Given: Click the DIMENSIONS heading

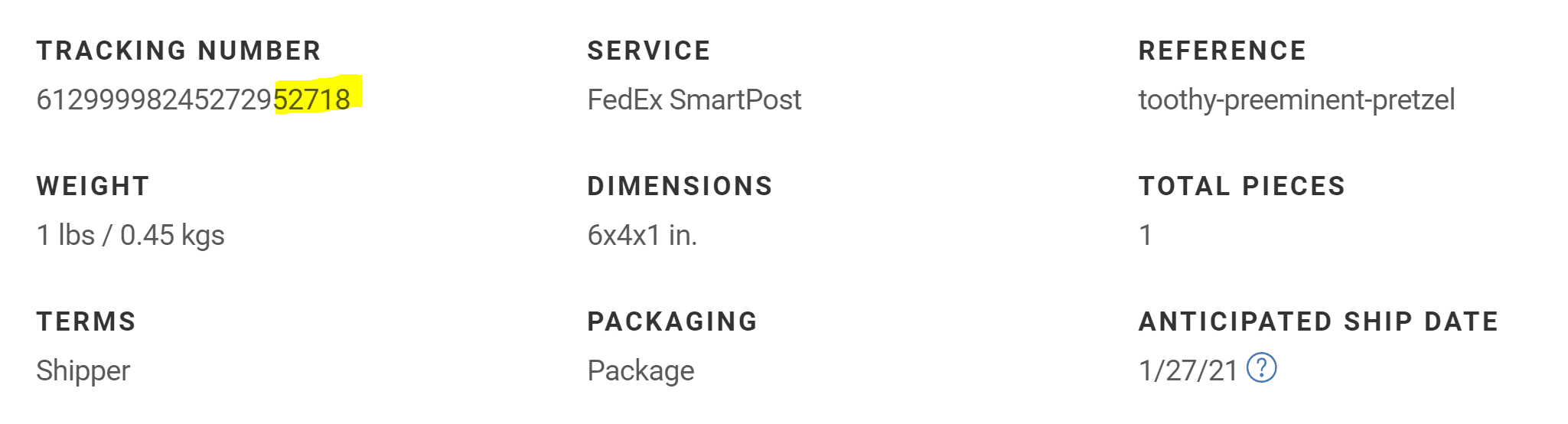Looking at the screenshot, I should click(x=680, y=186).
